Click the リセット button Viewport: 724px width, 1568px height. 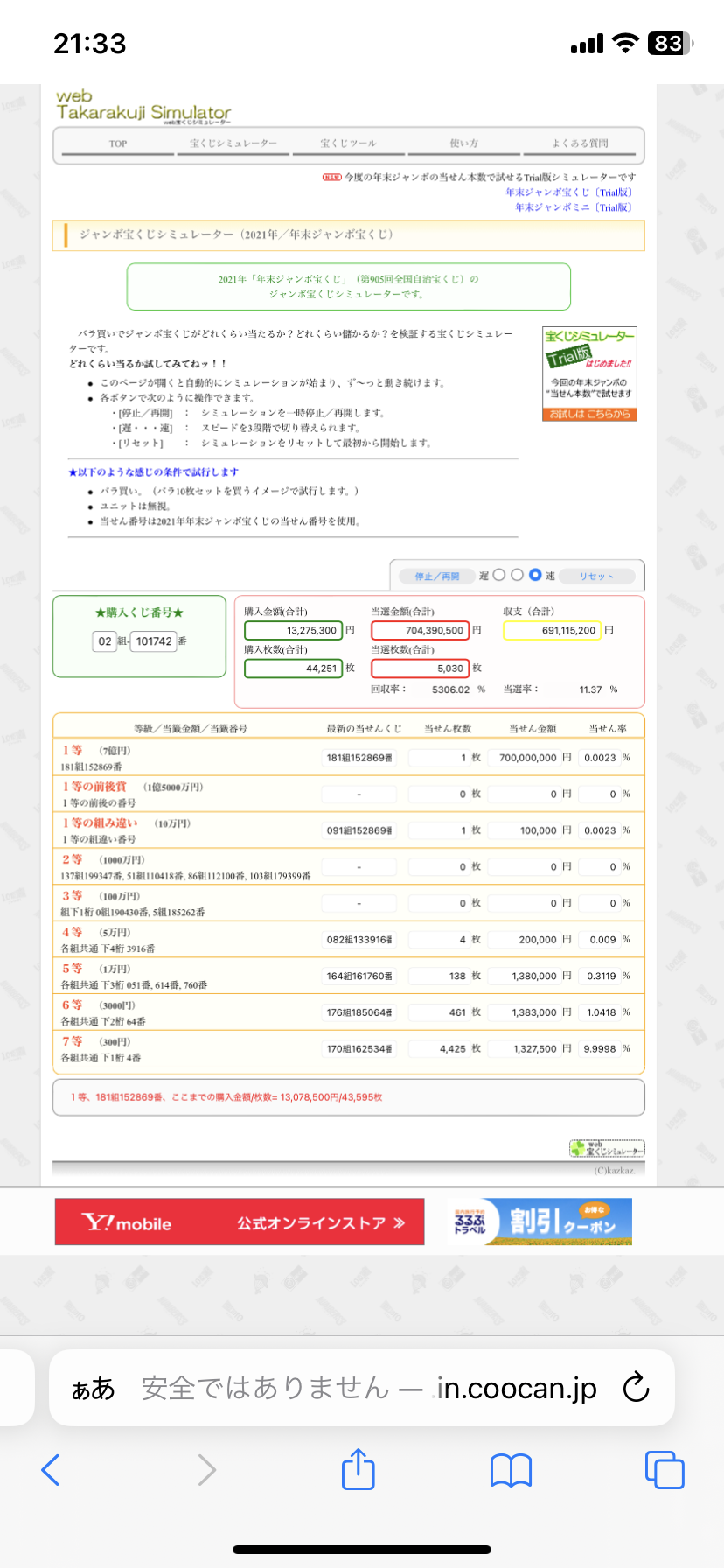[x=596, y=577]
